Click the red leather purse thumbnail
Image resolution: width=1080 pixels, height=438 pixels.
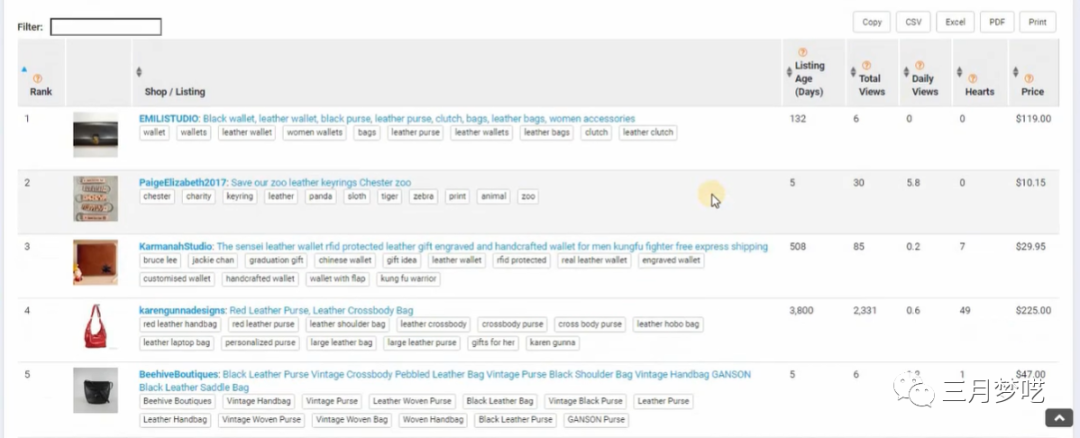[x=95, y=326]
